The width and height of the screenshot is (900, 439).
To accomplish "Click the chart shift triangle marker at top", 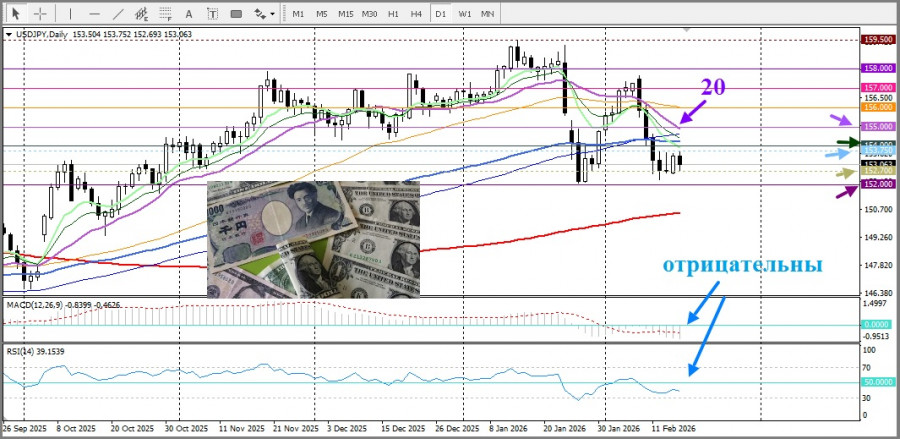I will point(685,29).
